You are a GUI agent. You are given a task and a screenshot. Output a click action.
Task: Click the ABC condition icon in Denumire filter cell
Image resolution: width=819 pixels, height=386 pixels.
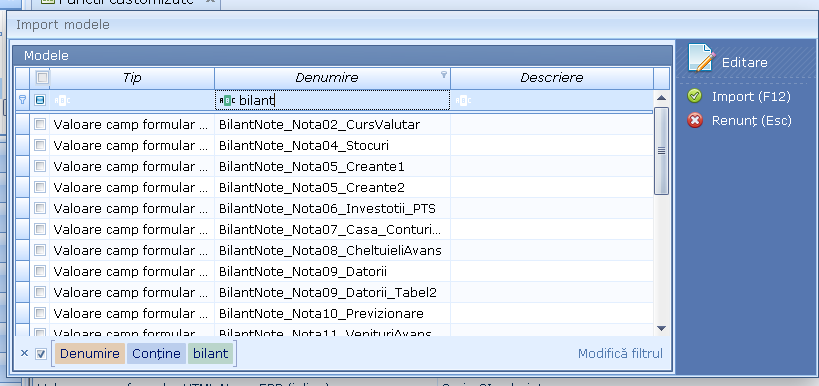227,100
